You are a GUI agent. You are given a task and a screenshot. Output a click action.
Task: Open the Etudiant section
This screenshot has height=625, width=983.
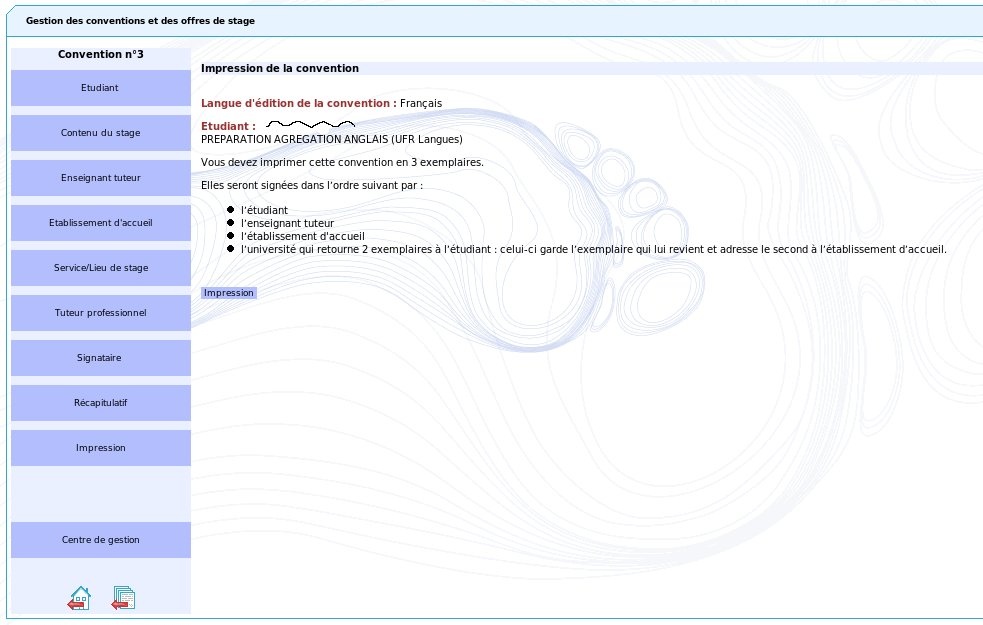pos(100,88)
